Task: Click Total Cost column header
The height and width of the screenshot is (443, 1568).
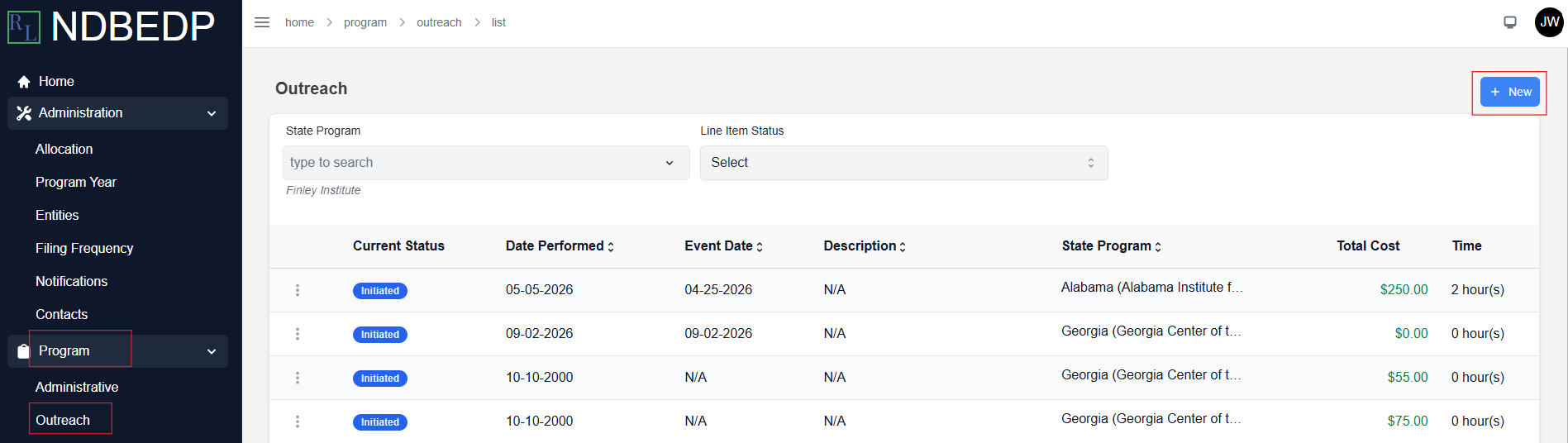Action: (x=1368, y=246)
